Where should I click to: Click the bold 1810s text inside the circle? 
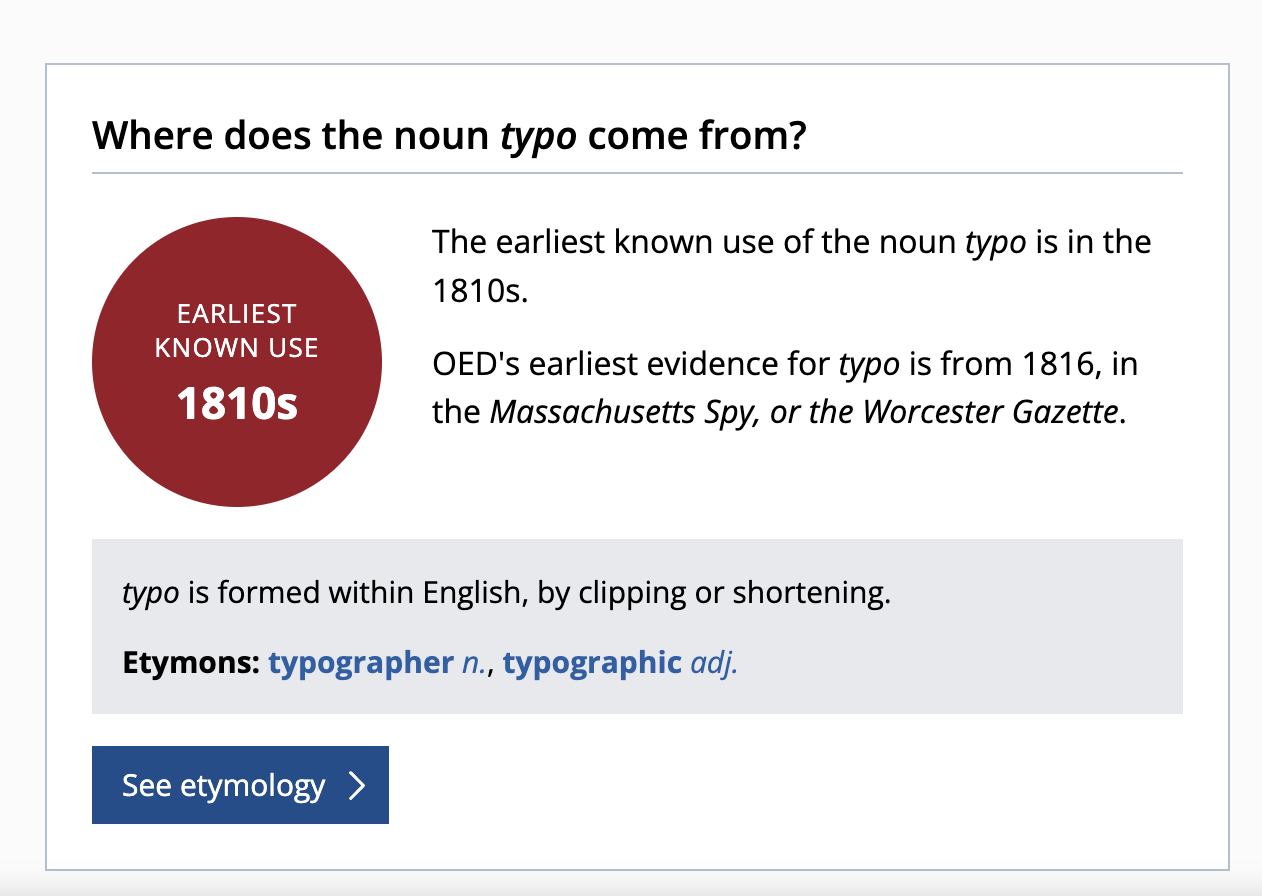pos(237,403)
